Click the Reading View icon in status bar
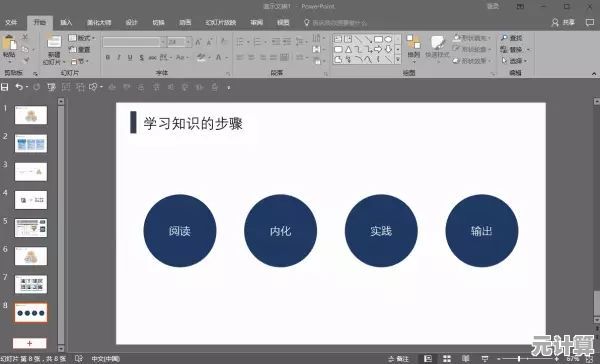600x364 pixels. click(466, 359)
